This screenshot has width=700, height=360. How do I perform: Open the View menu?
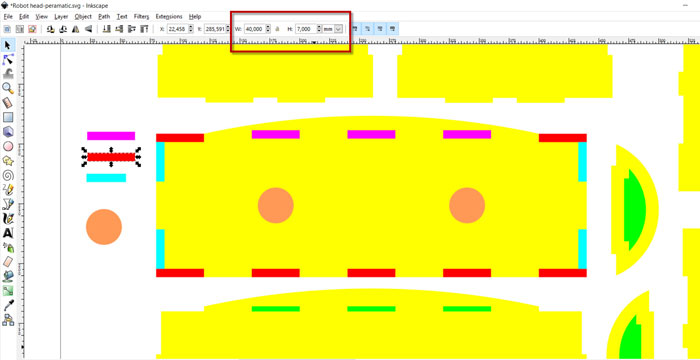pos(42,17)
